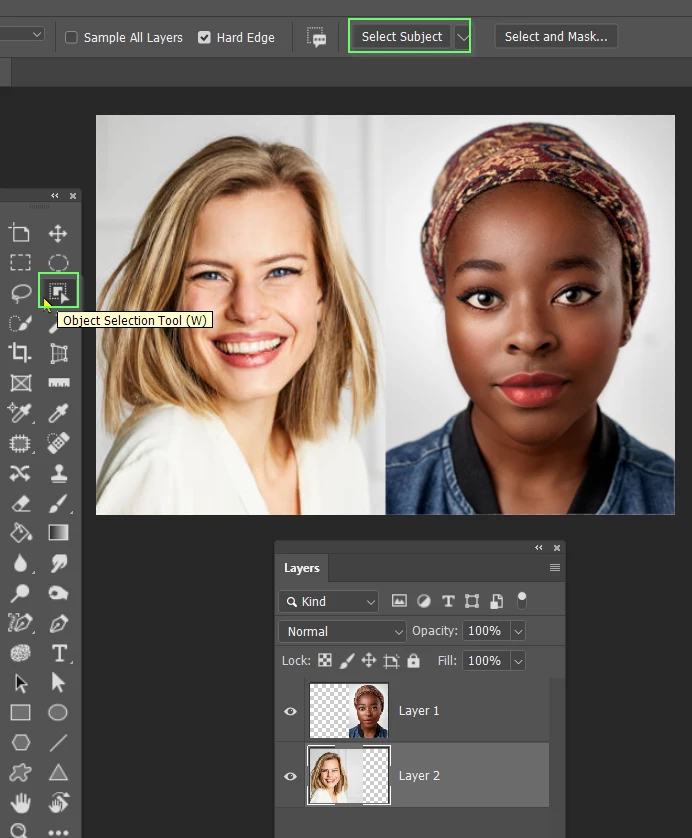
Task: Select the plain Eyedropper tool
Action: click(58, 413)
